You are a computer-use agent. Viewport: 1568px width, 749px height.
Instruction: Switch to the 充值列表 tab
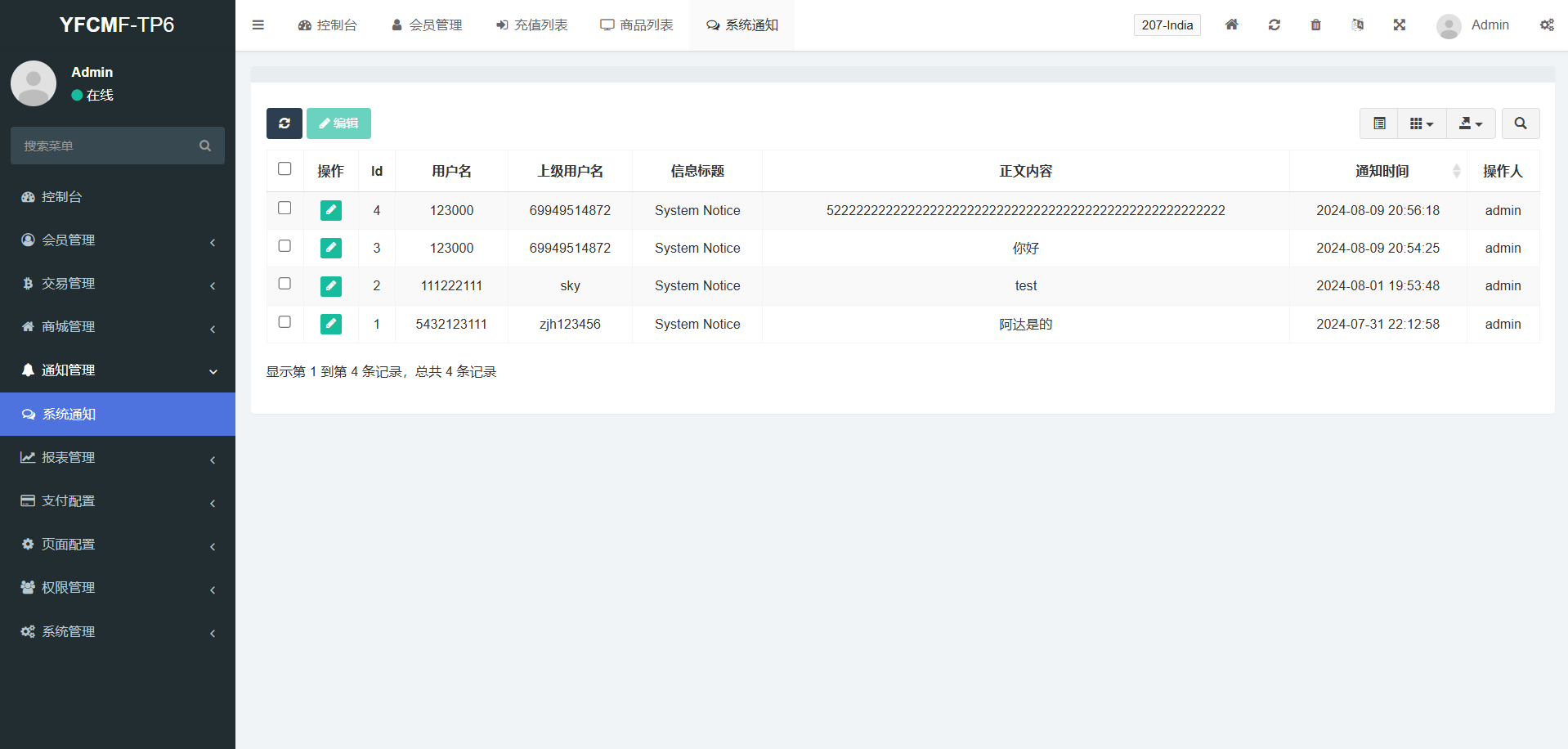(x=531, y=25)
